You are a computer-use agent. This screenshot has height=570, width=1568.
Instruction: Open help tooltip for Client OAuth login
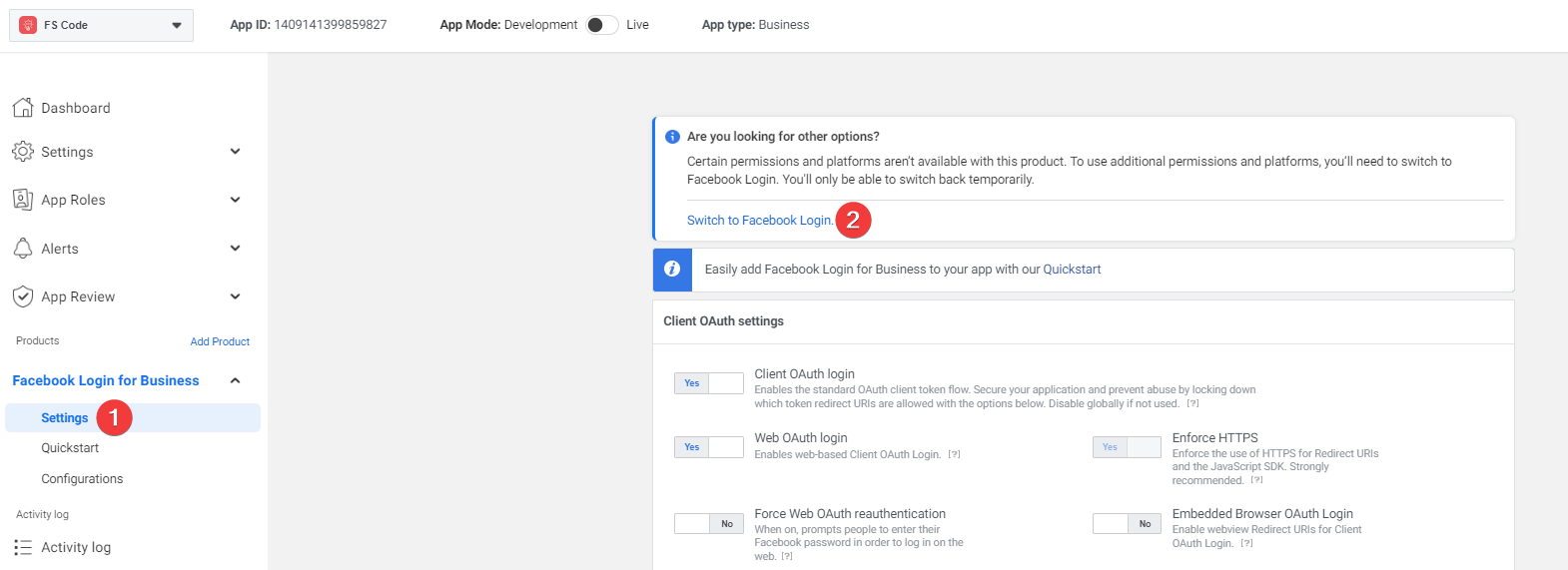[x=1192, y=404]
